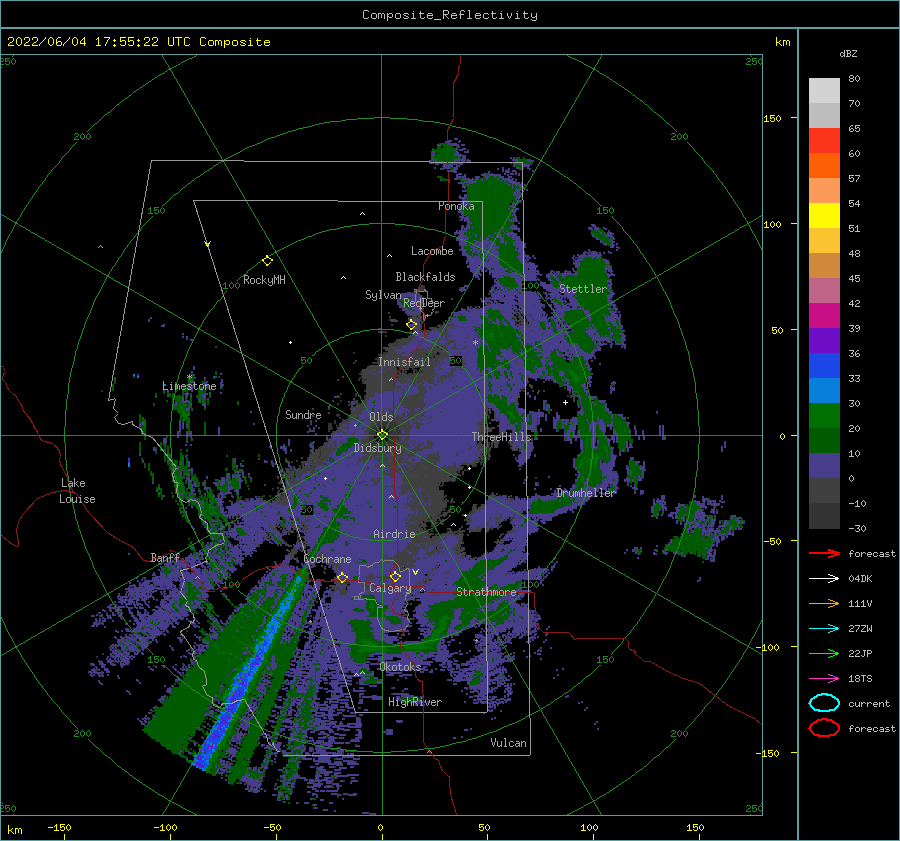The image size is (900, 841).
Task: Click the red forecast arrow legend symbol
Action: click(x=824, y=553)
